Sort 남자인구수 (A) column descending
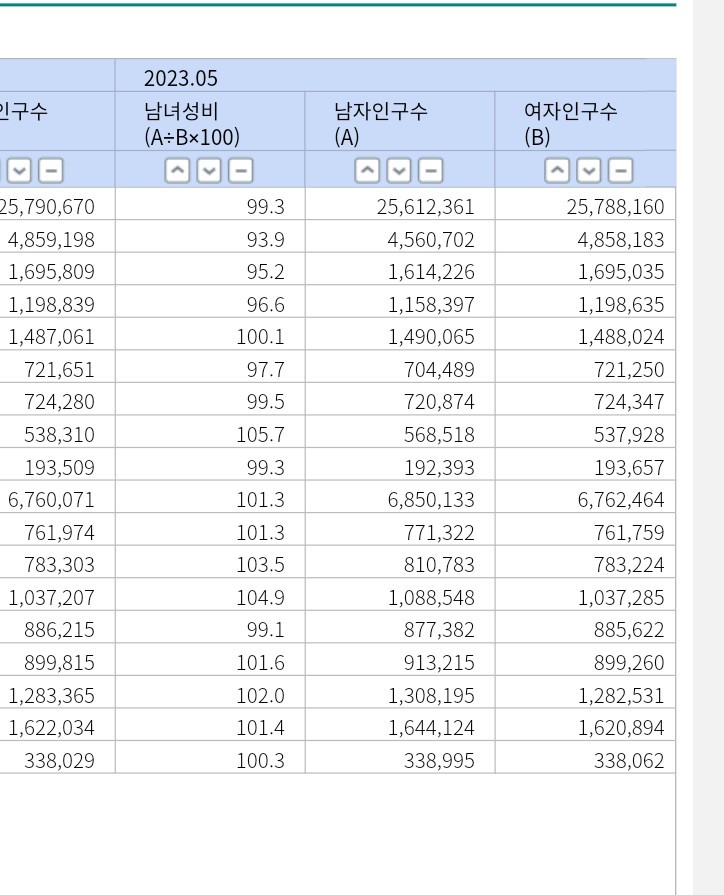This screenshot has width=724, height=895. (399, 171)
